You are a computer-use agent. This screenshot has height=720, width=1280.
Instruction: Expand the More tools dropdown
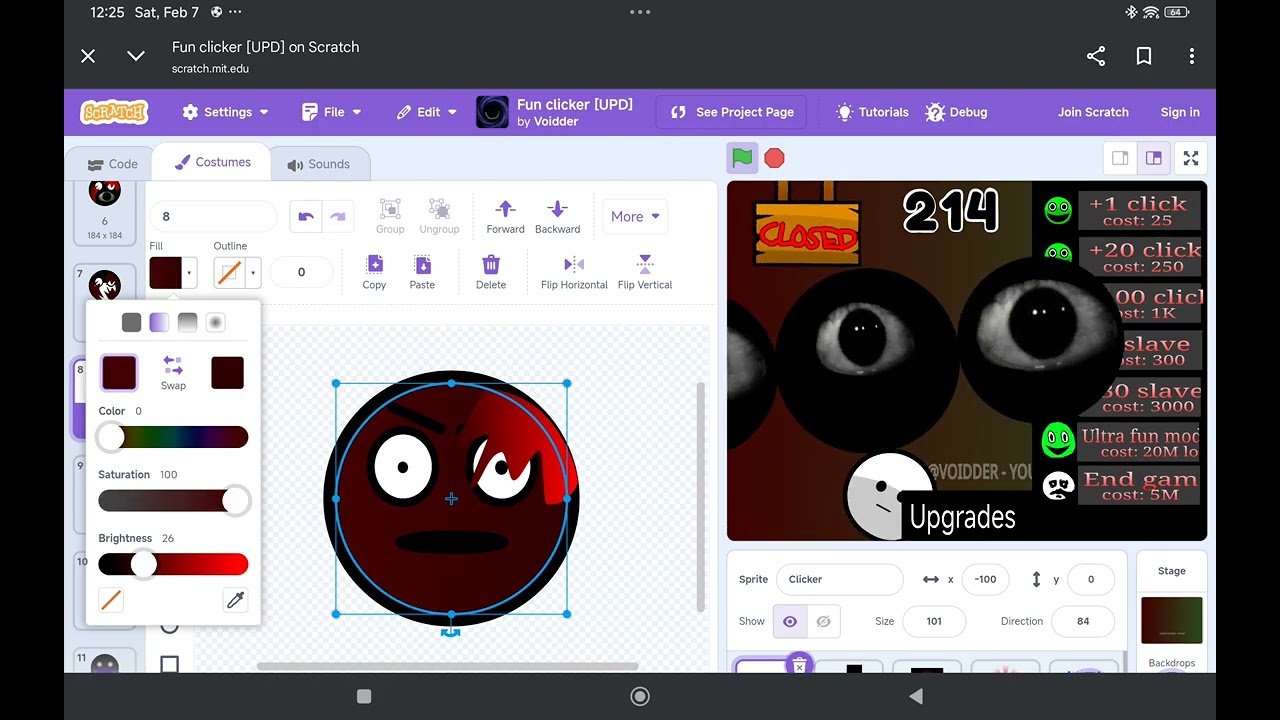pos(635,216)
